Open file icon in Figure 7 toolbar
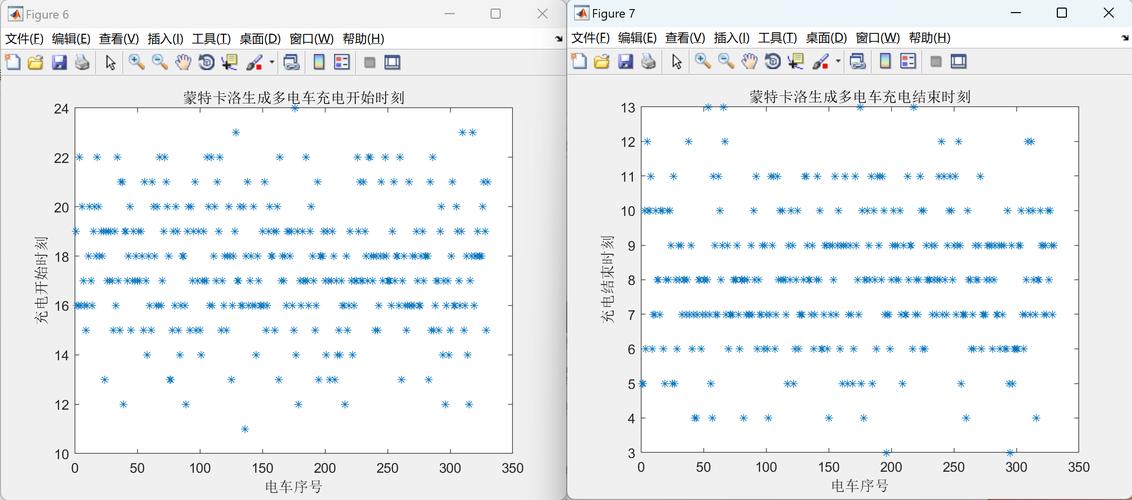This screenshot has width=1132, height=500. 602,62
